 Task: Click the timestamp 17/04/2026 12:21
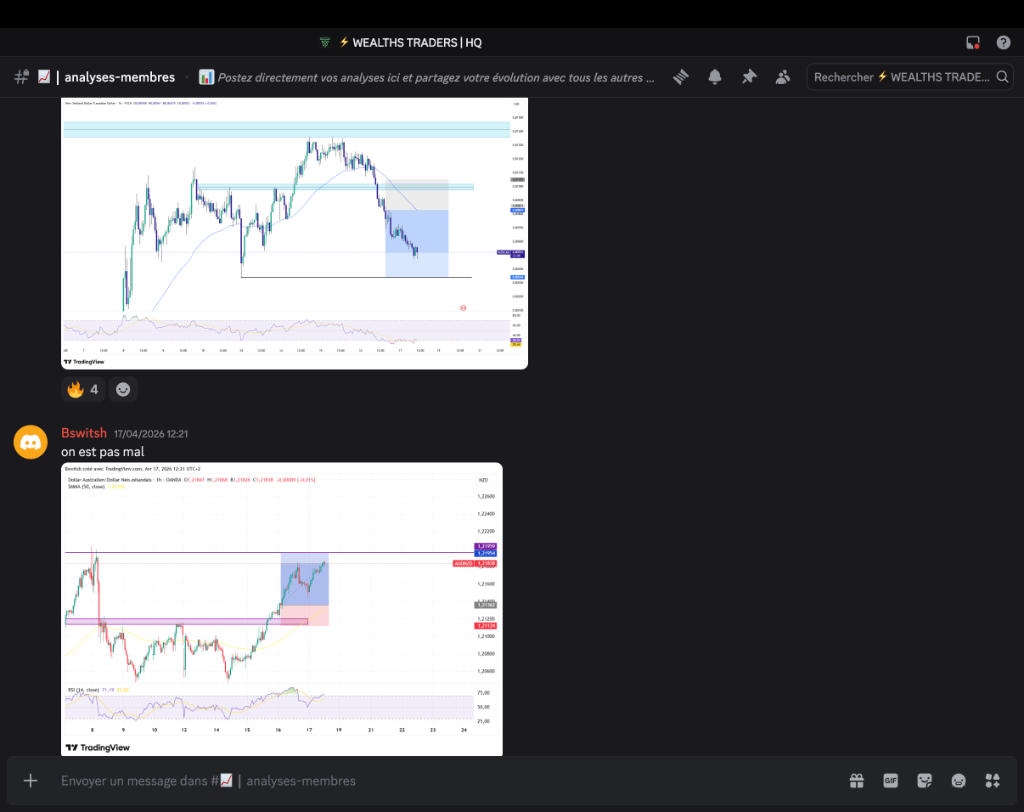(x=151, y=434)
